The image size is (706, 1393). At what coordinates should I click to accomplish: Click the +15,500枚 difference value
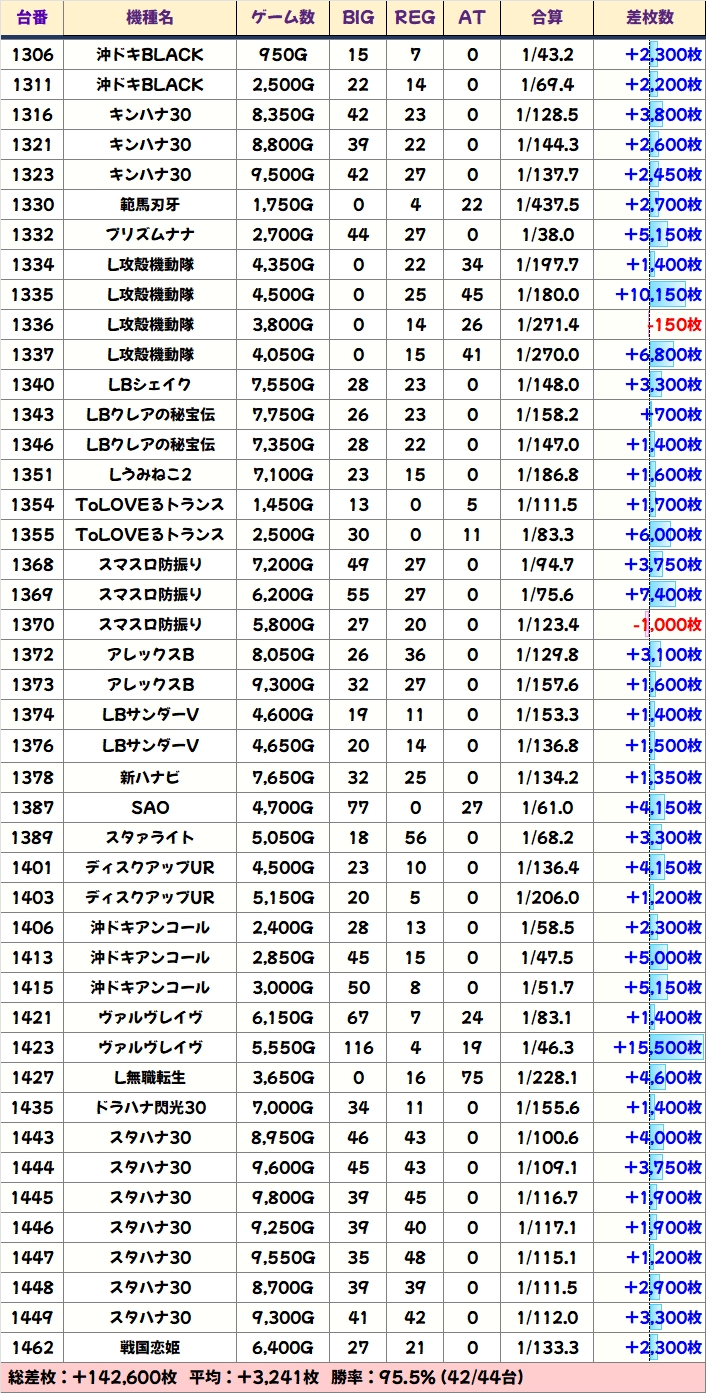pos(659,1047)
